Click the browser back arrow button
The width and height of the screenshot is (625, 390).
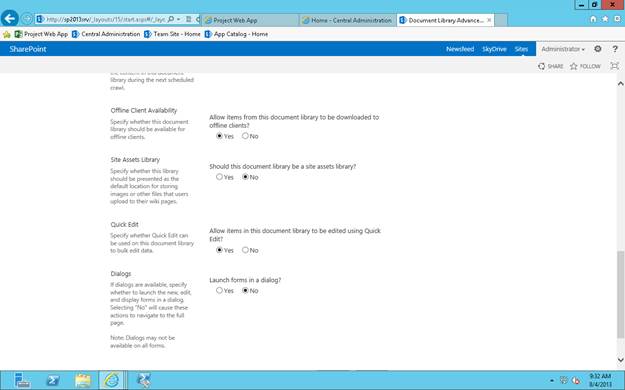(x=10, y=19)
